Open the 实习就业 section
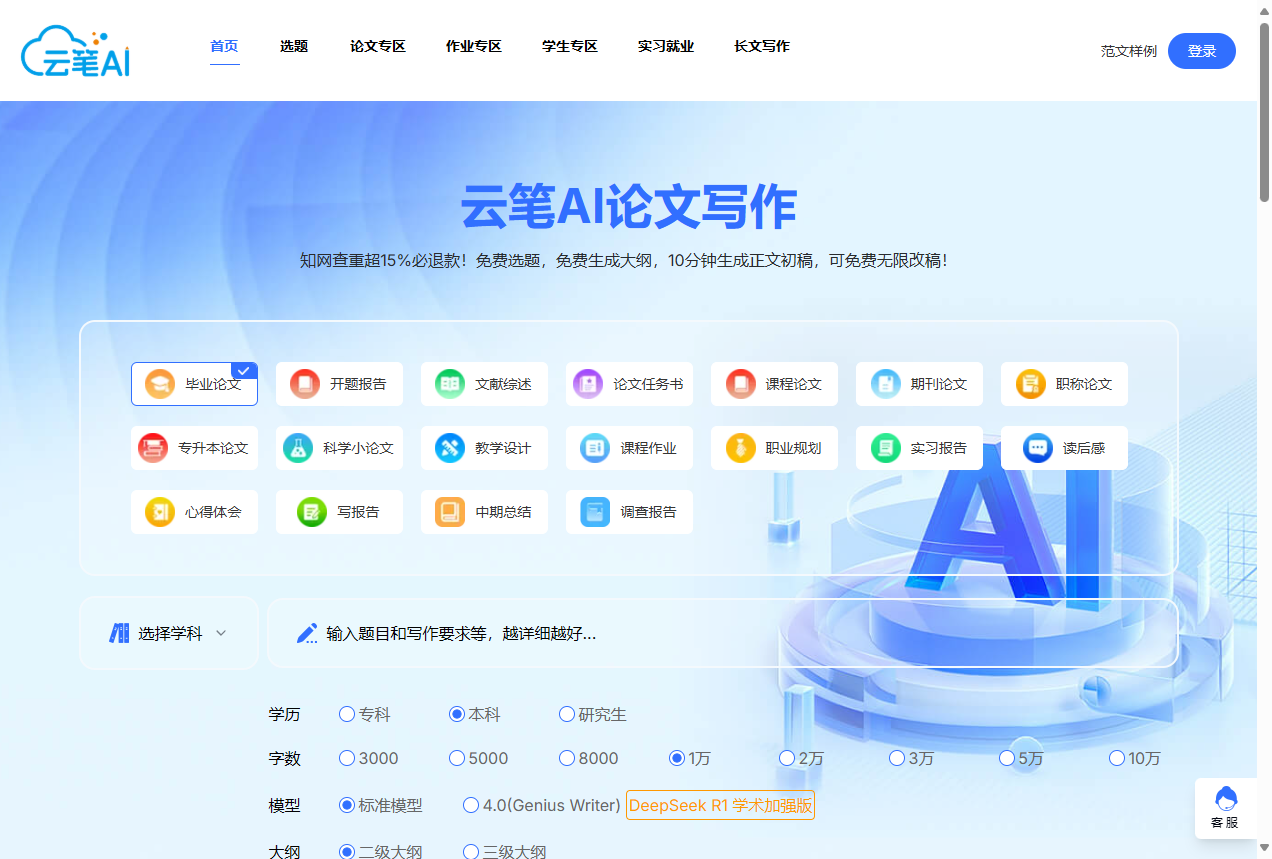Image resolution: width=1272 pixels, height=859 pixels. [665, 46]
